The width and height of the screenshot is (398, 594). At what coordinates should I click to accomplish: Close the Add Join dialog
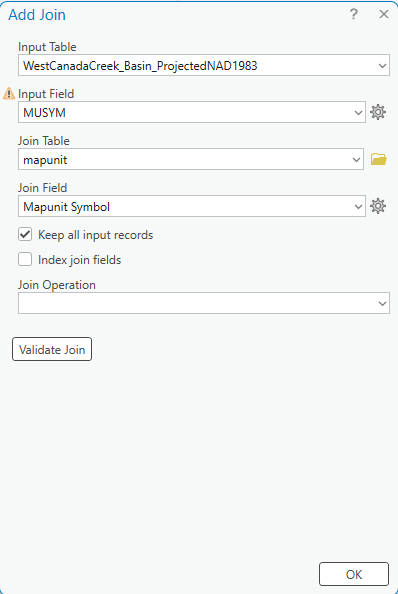tap(384, 14)
